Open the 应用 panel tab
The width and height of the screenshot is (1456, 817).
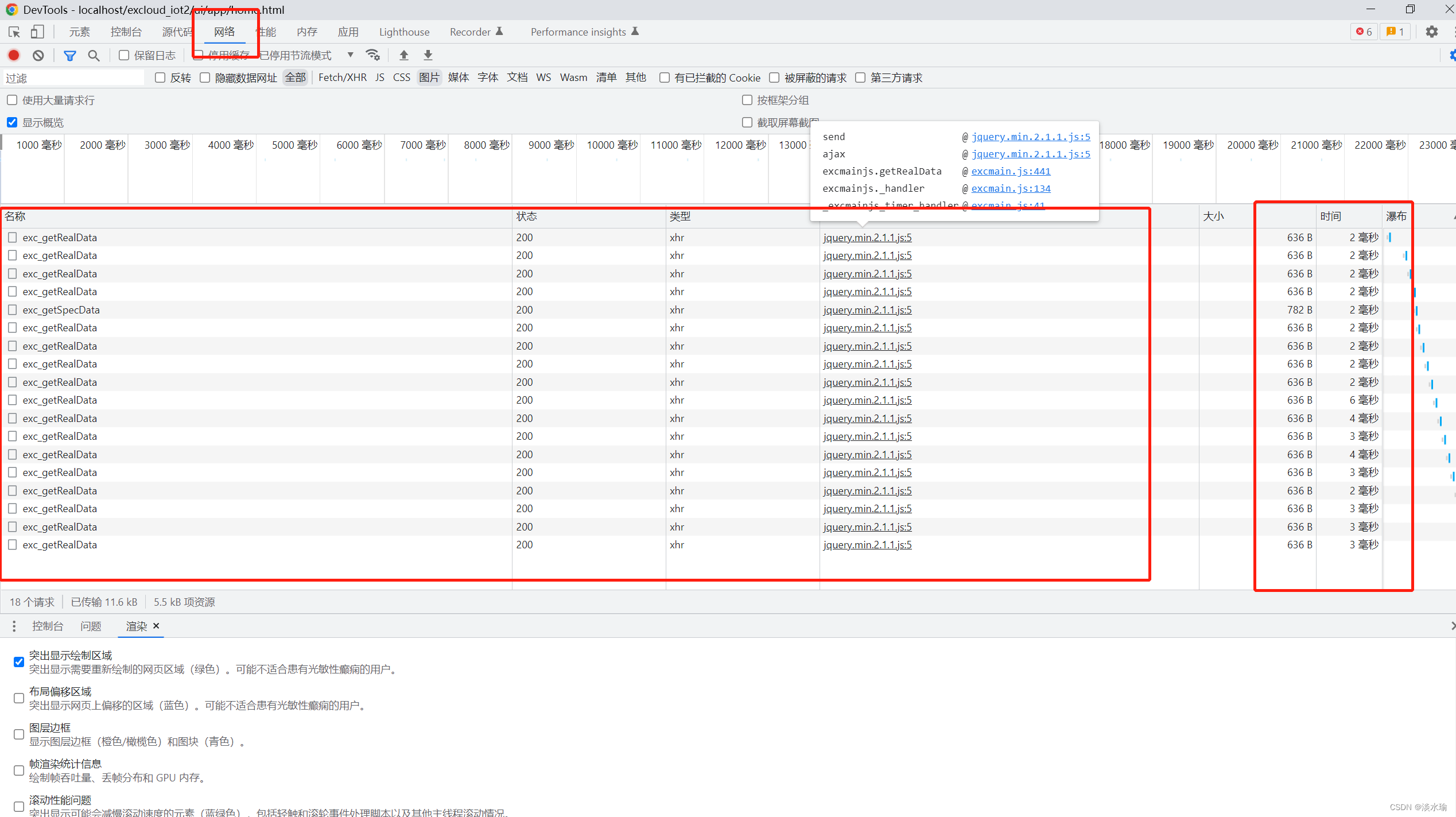click(348, 32)
